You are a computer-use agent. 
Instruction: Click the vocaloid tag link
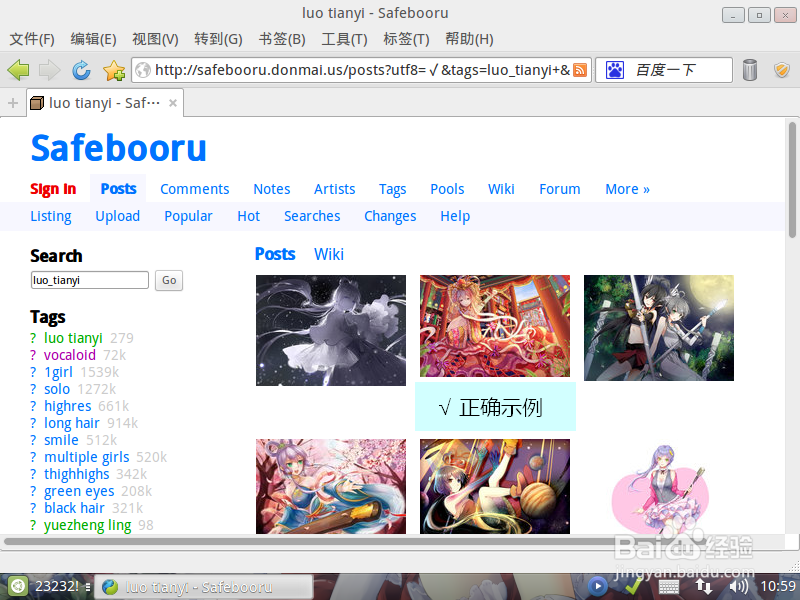coord(70,355)
